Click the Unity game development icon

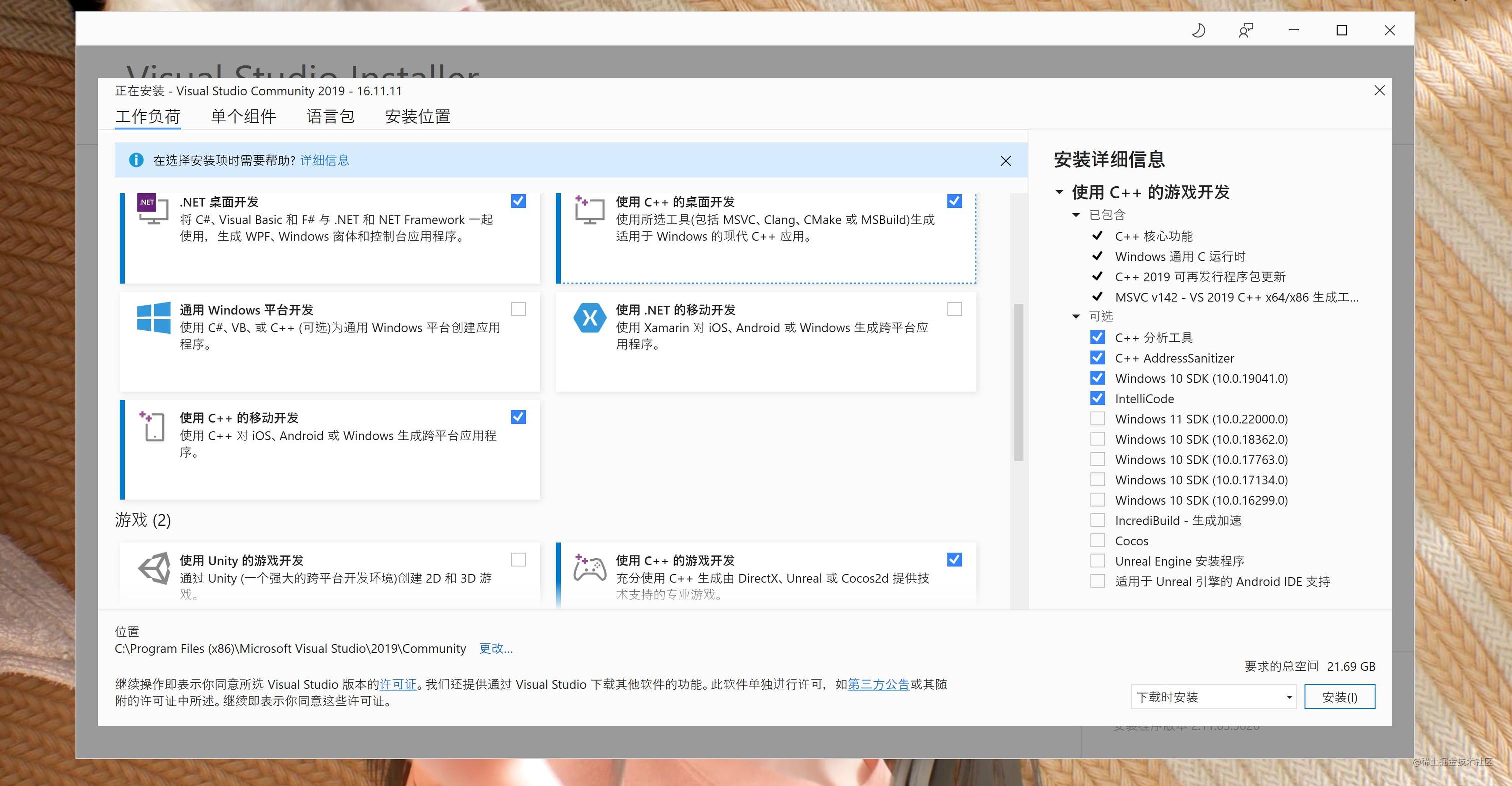[x=154, y=568]
